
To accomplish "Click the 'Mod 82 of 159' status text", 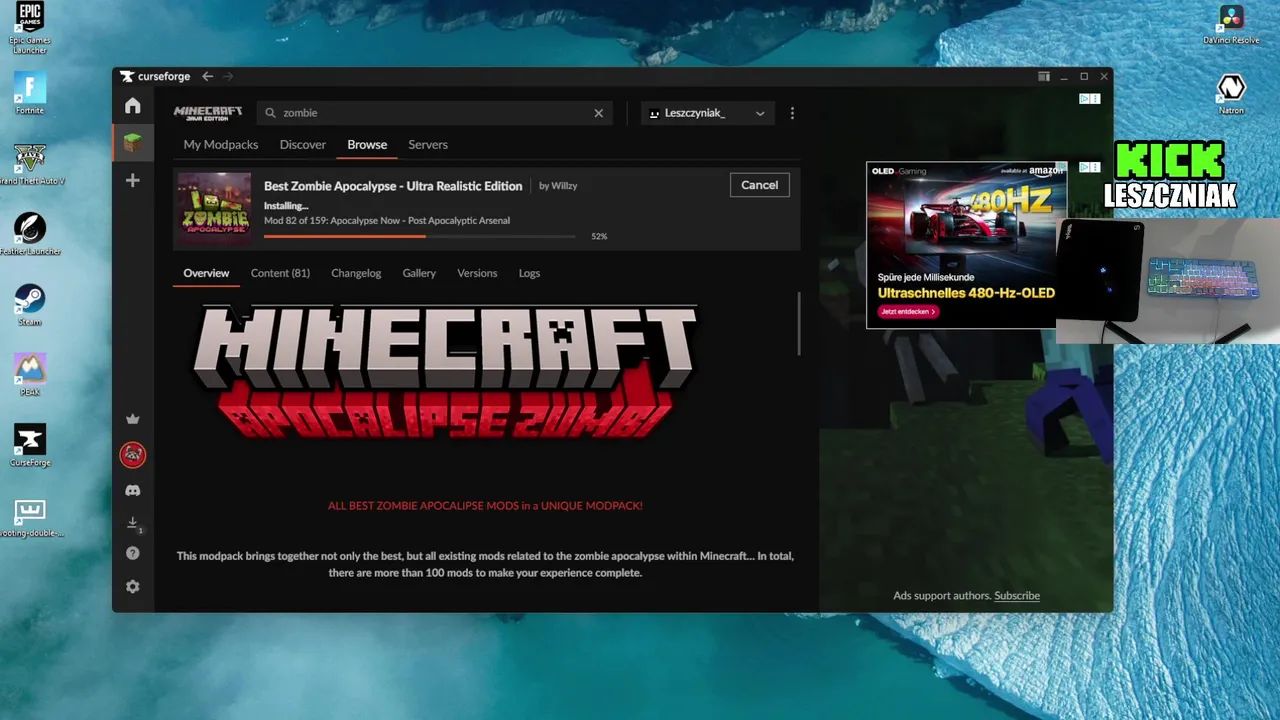I will coord(387,221).
